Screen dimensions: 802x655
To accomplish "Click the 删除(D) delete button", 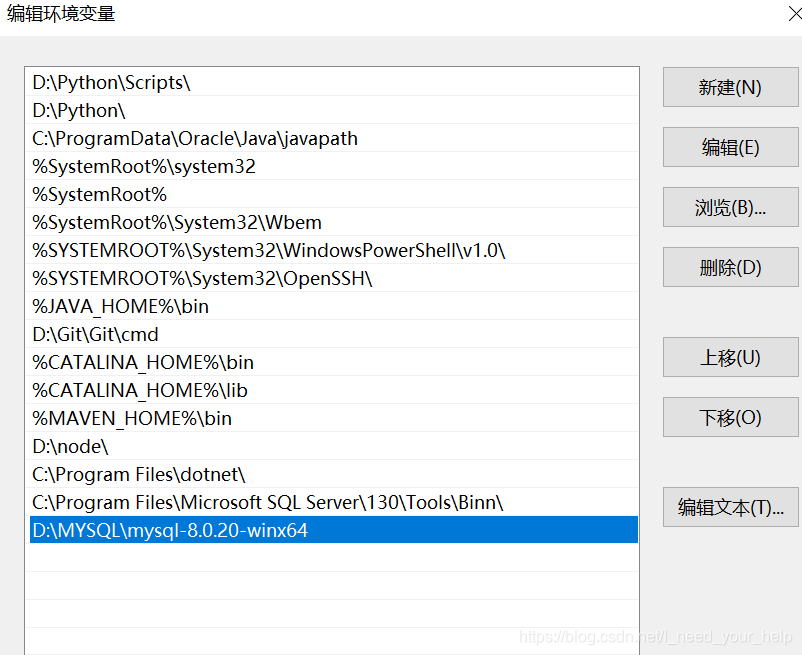I will click(x=730, y=267).
